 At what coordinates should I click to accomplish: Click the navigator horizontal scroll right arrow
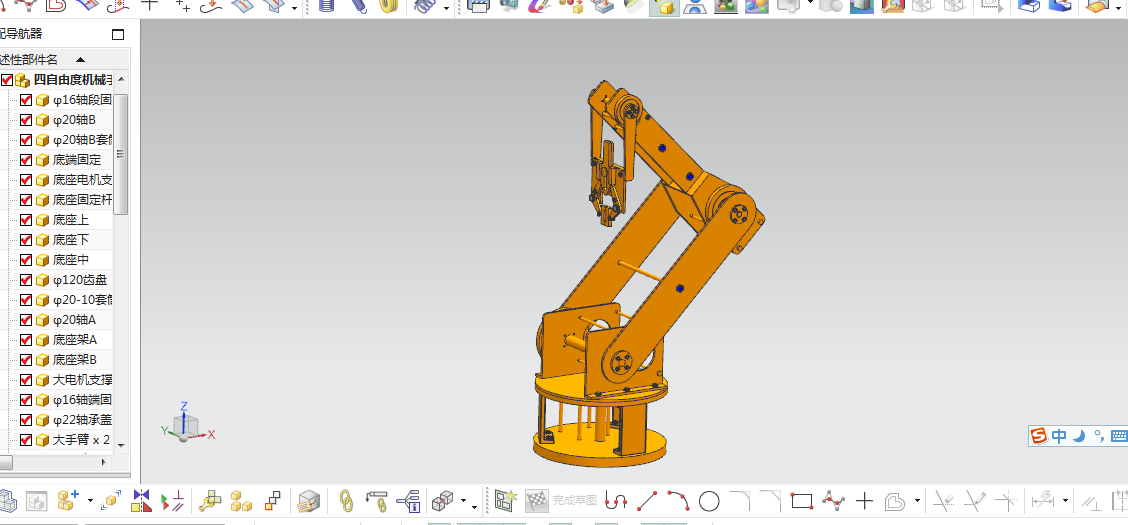click(104, 462)
